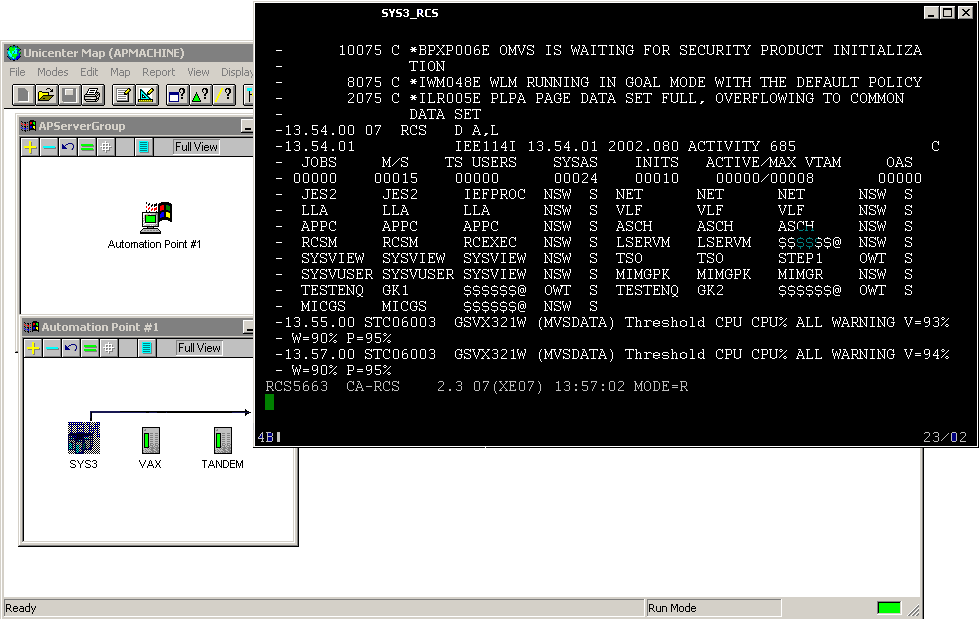Click white grid icon in APServerGroup toolbar
The height and width of the screenshot is (619, 980).
106,148
